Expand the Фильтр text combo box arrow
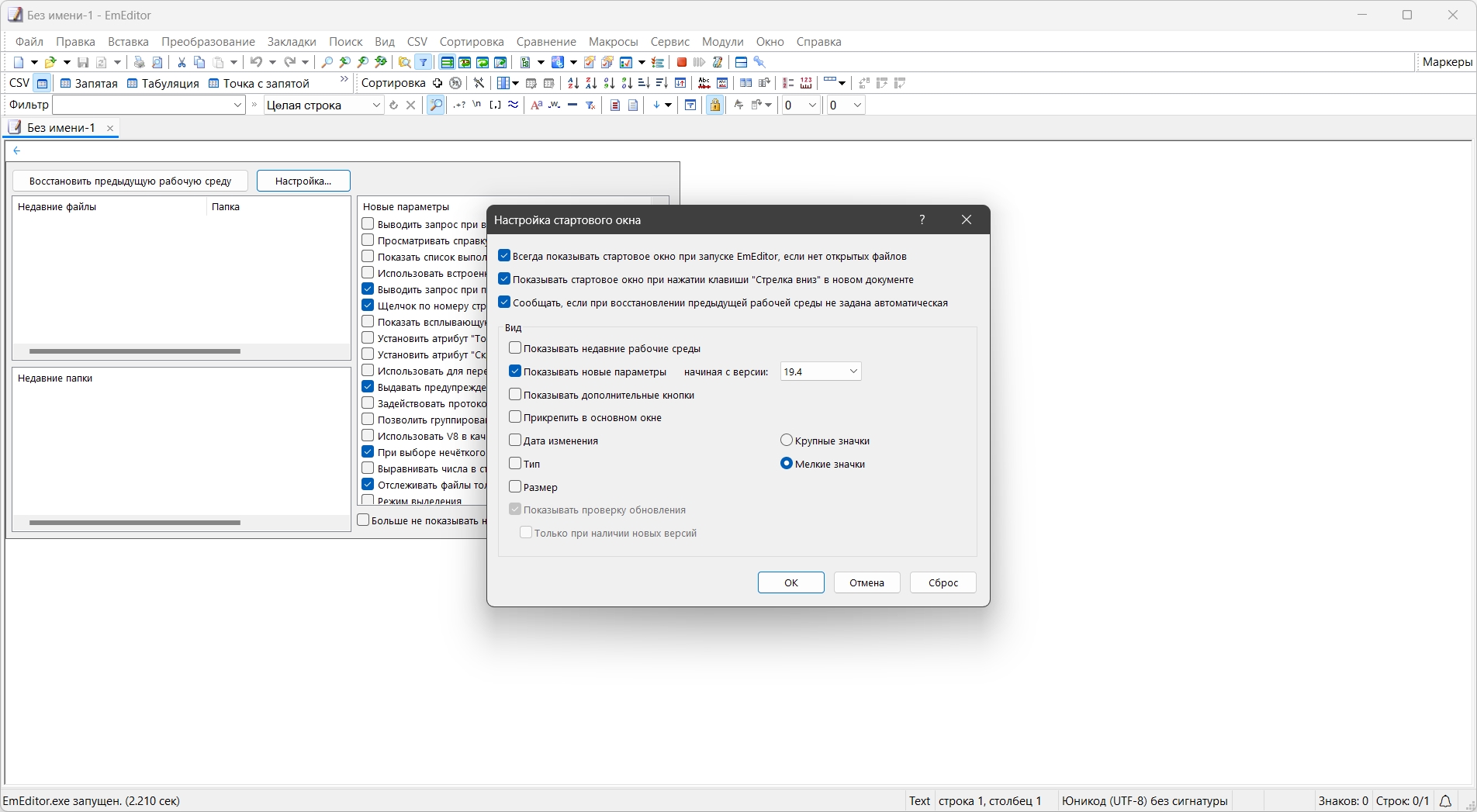Viewport: 1477px width, 812px height. point(237,105)
